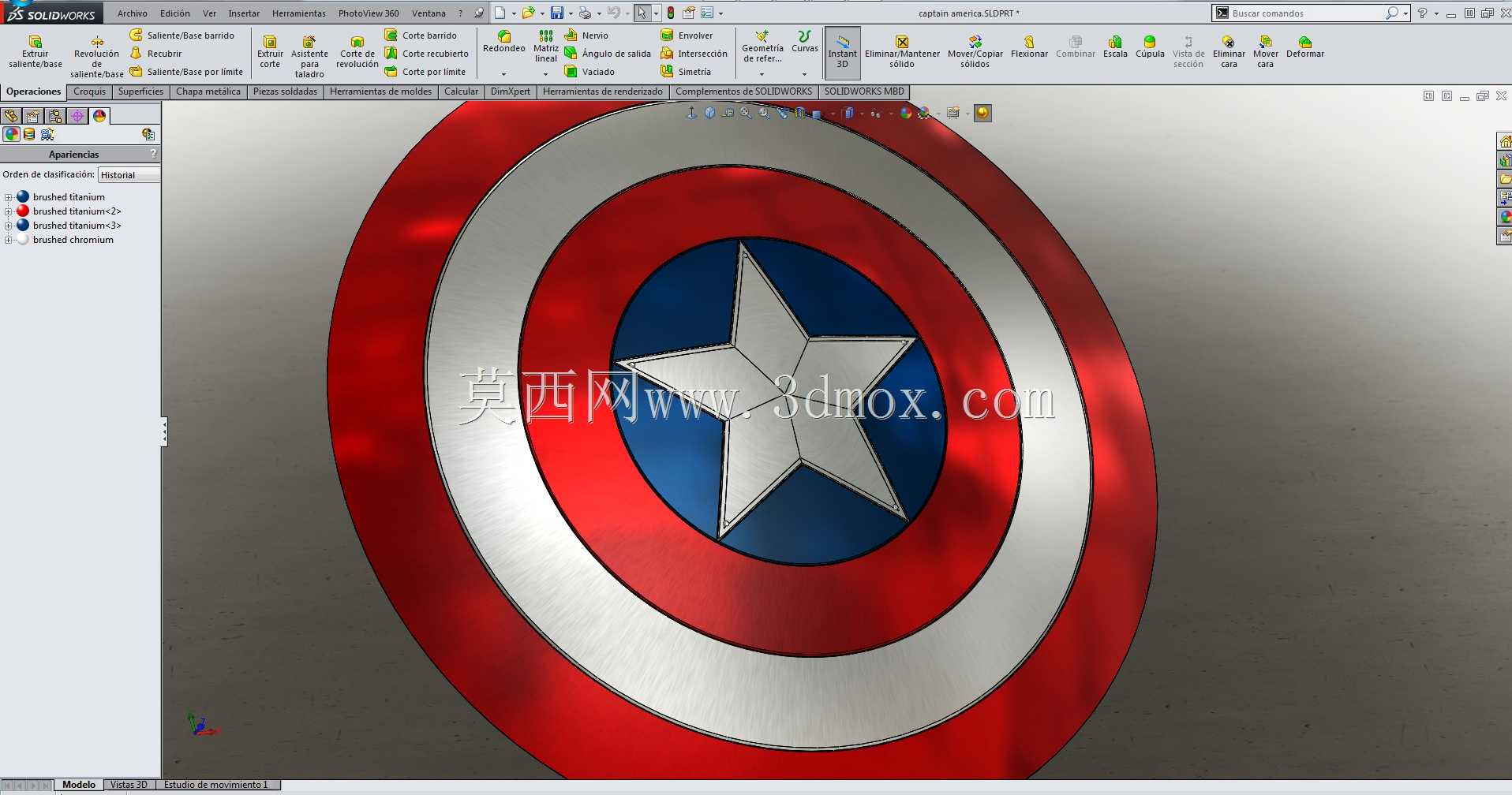Open Asistente para taladro
The image size is (1512, 795).
(x=309, y=57)
